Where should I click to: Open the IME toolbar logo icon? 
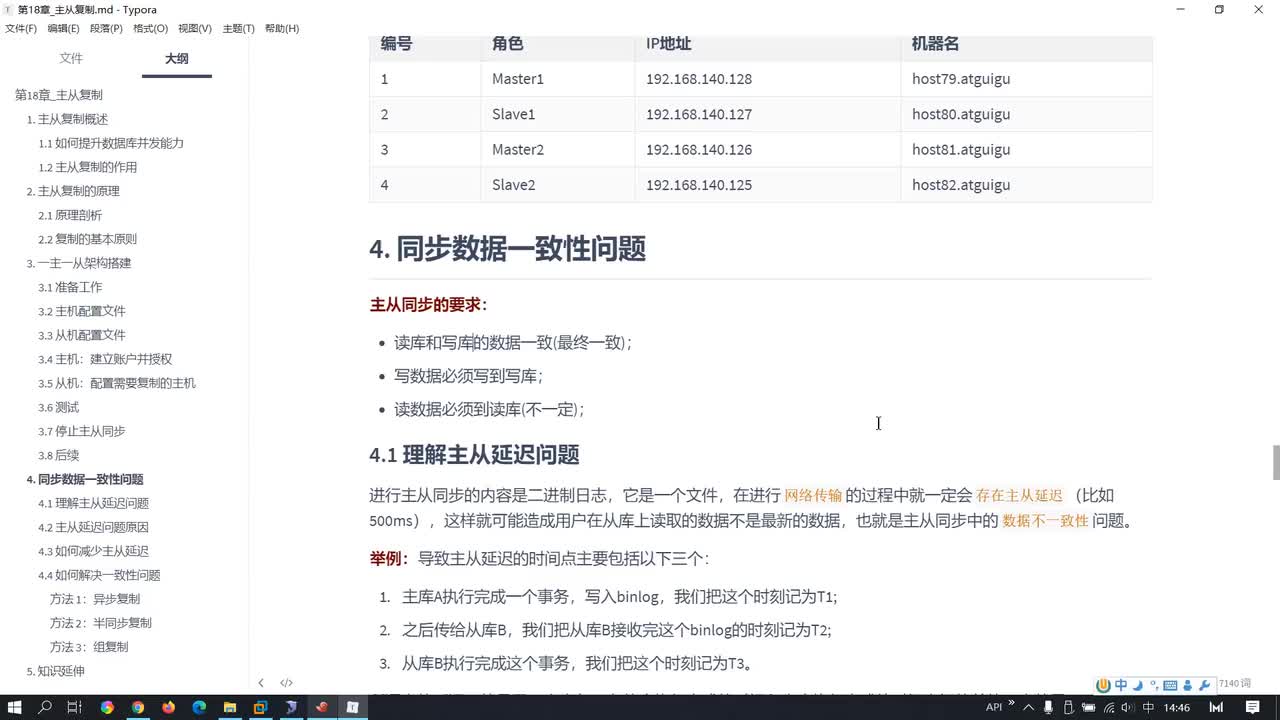pos(1103,685)
